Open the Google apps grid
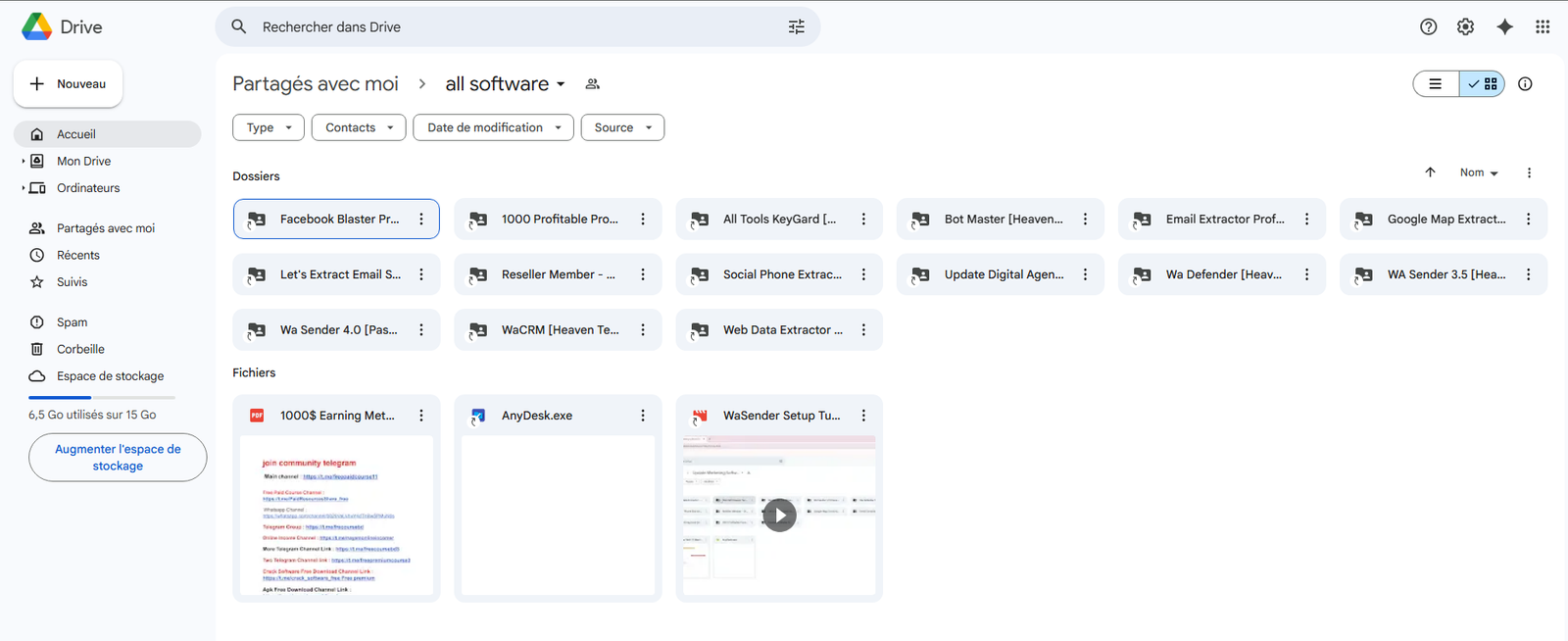 [1543, 26]
